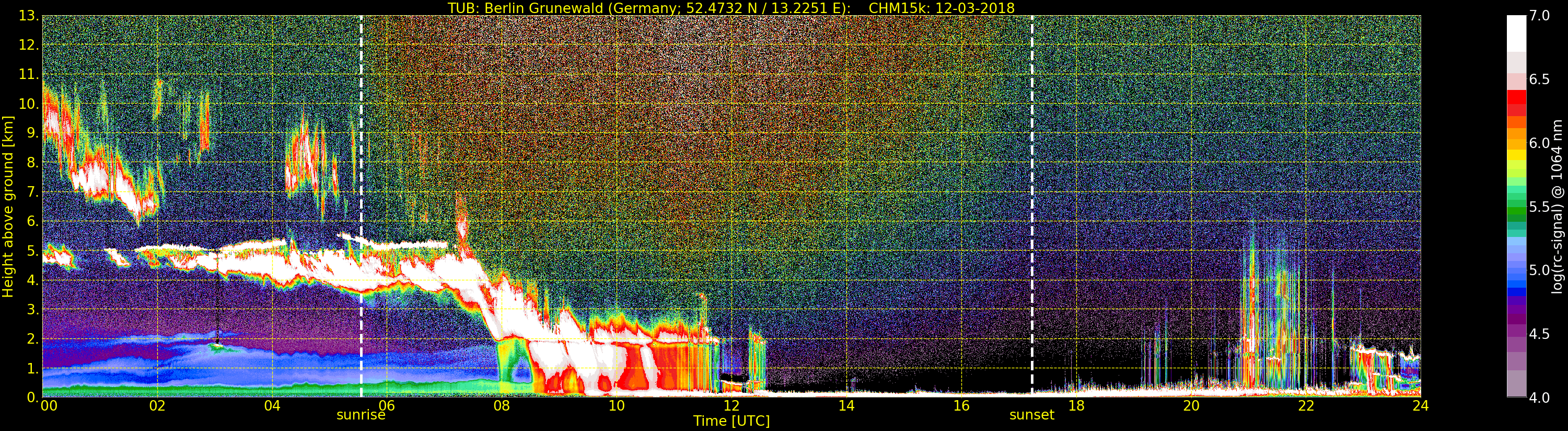Click the 'sunset' label below the time axis
The width and height of the screenshot is (1568, 431).
[x=1032, y=415]
